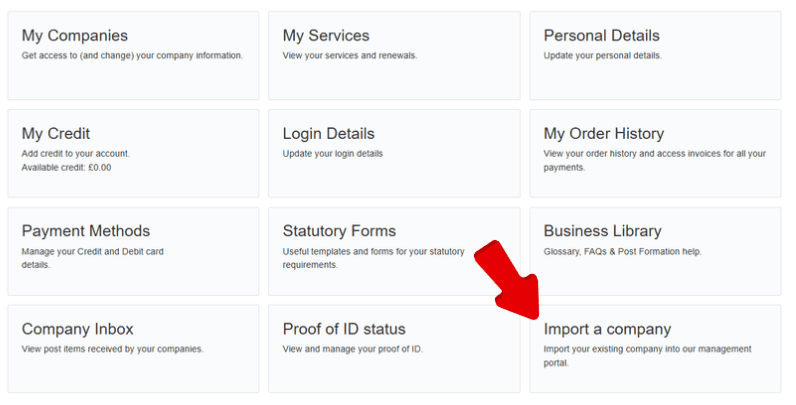Open the My Services card
The height and width of the screenshot is (405, 796).
click(394, 56)
